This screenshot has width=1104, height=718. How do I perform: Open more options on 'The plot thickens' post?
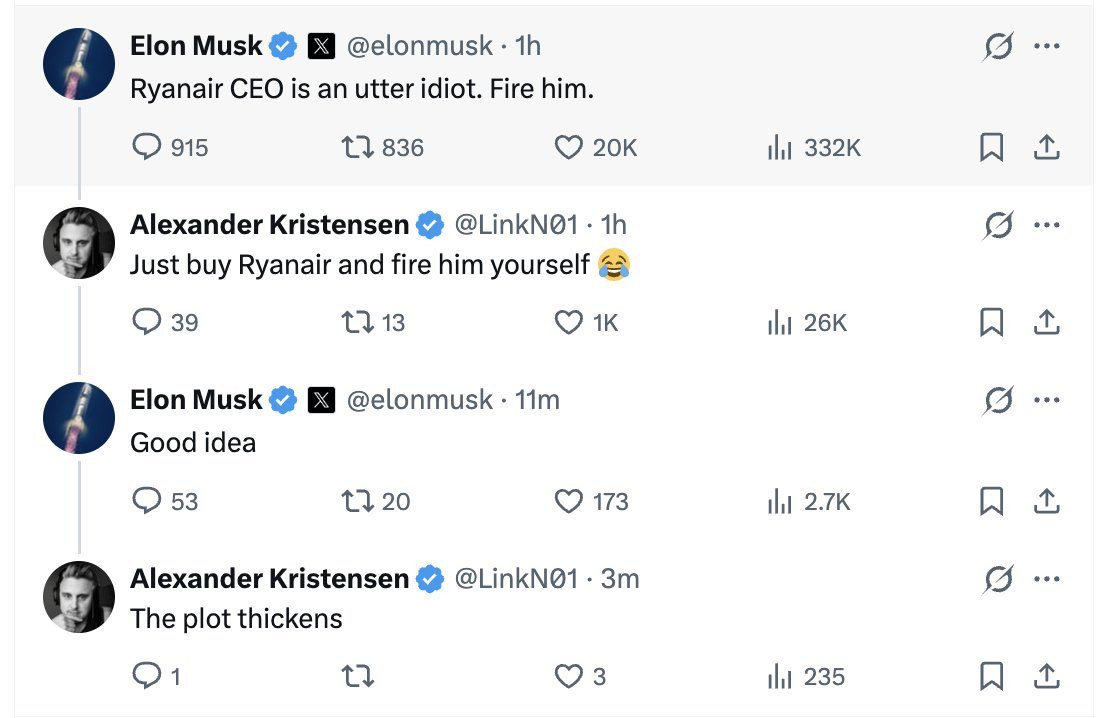point(1046,578)
